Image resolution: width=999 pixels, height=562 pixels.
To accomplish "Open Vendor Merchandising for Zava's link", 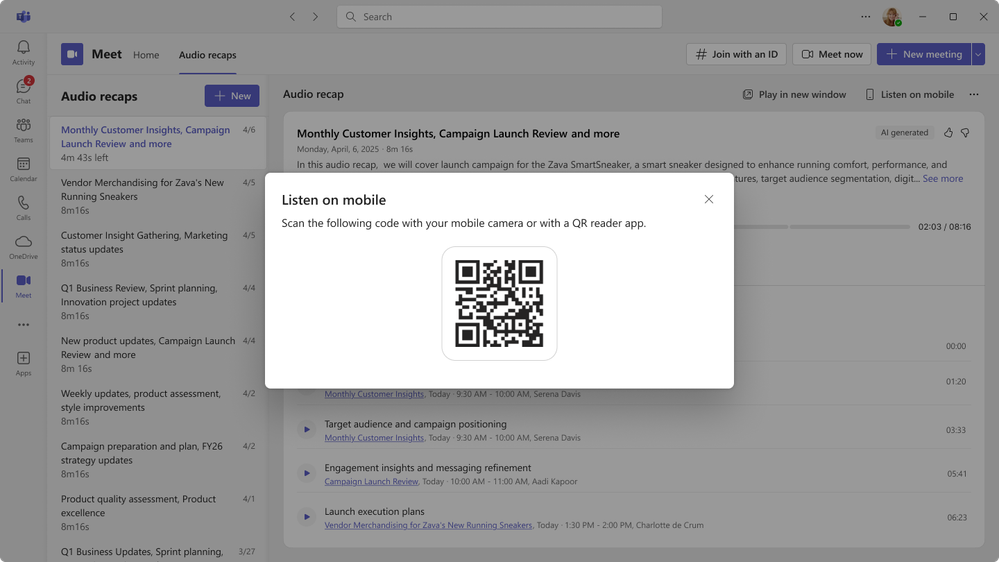I will pyautogui.click(x=428, y=525).
